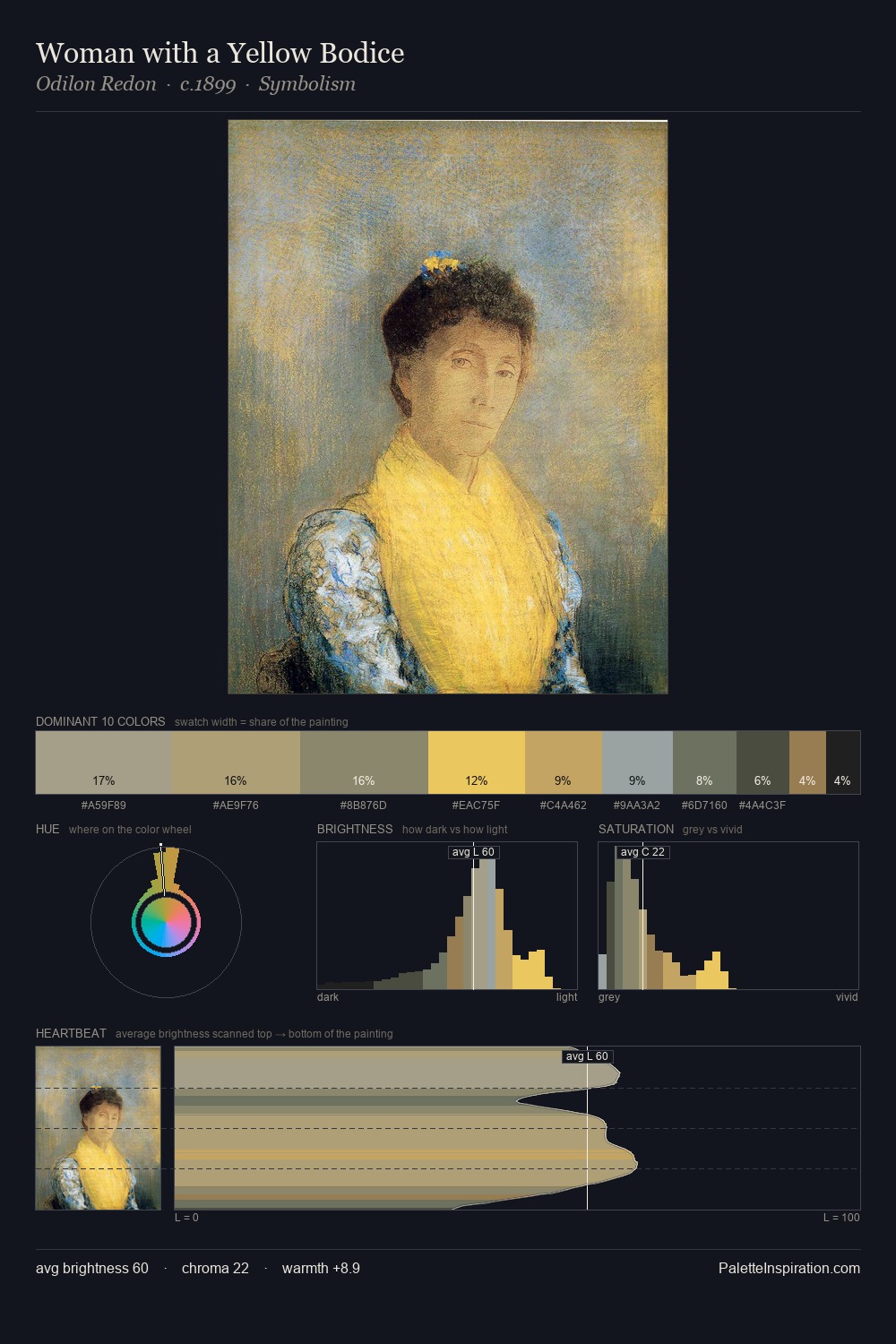Viewport: 896px width, 1344px height.
Task: Click the #C4A462 ochre swatch
Action: [x=564, y=762]
